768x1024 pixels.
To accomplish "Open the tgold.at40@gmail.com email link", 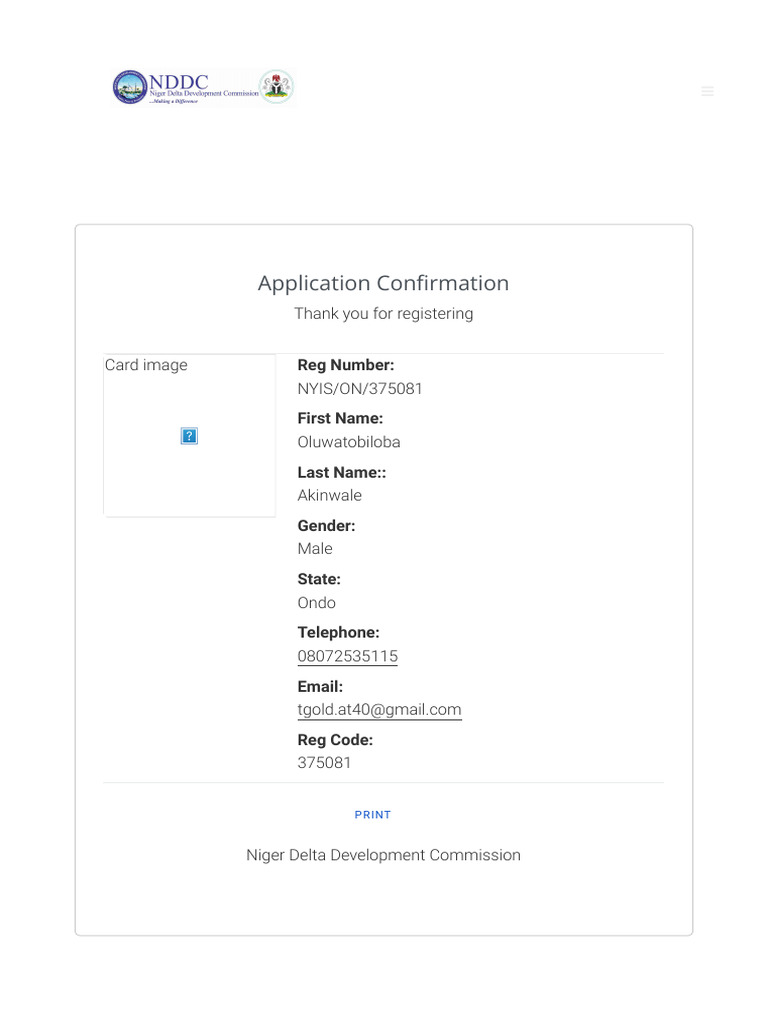I will [x=379, y=710].
